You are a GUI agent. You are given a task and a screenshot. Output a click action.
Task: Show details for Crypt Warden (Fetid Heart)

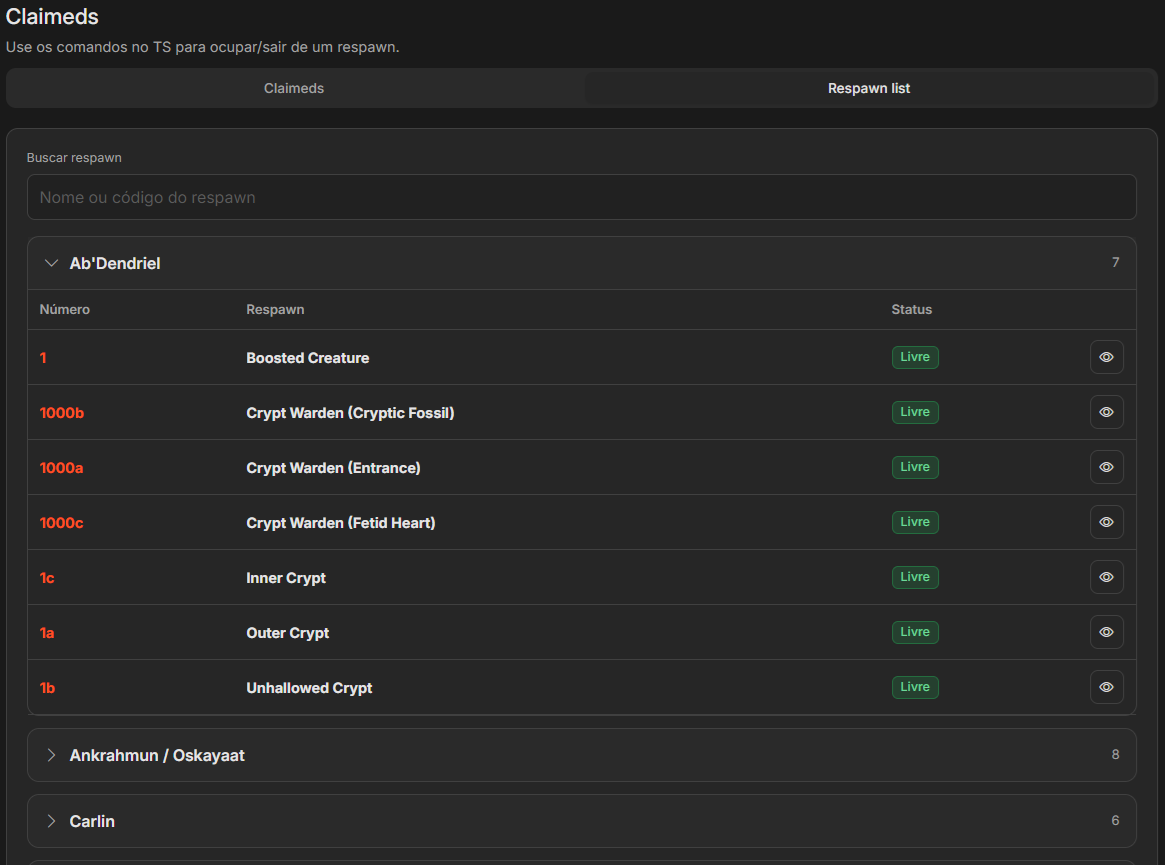1106,522
